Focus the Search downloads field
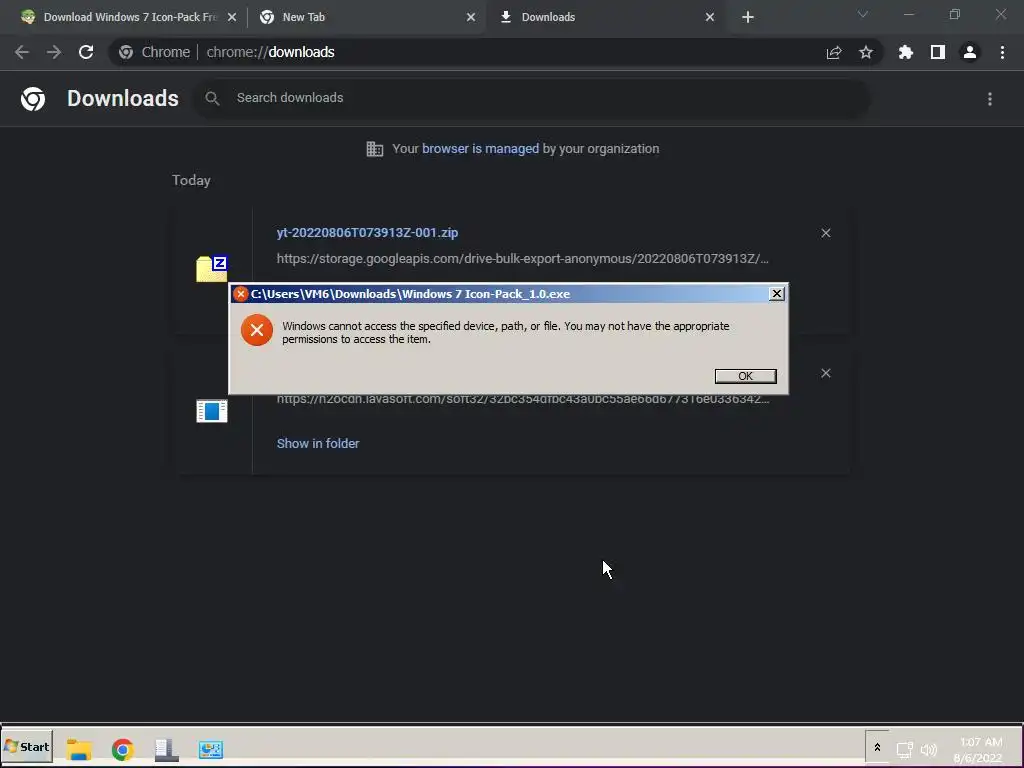This screenshot has height=768, width=1024. (532, 98)
